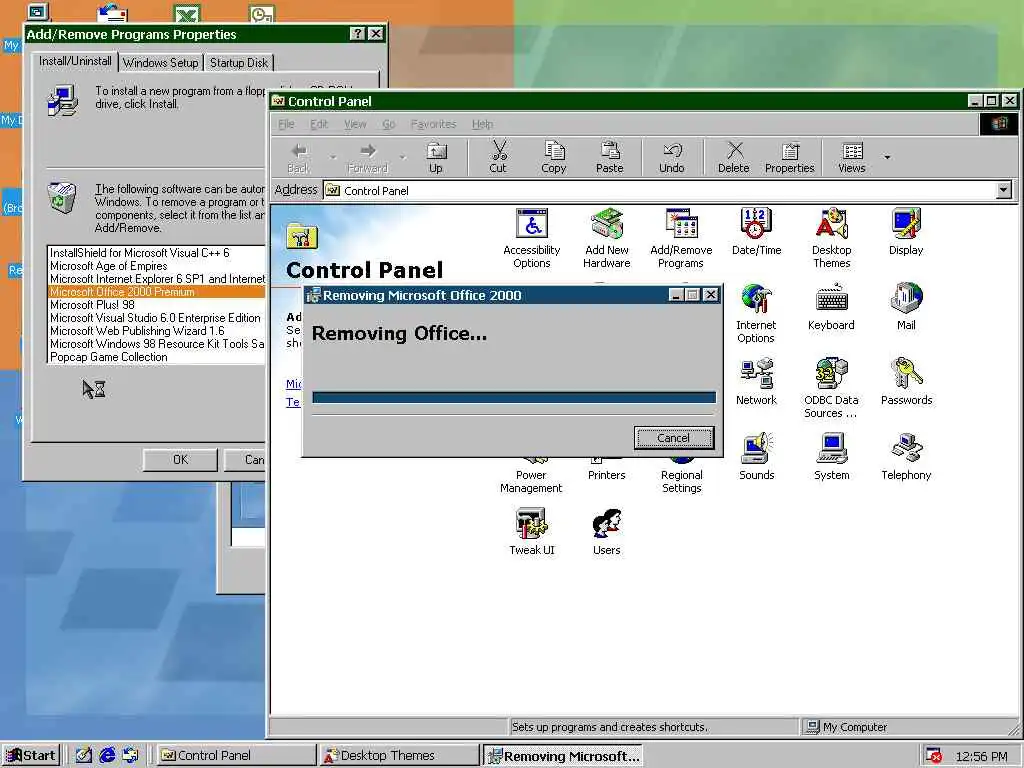The image size is (1024, 768).
Task: Open the Printers folder icon
Action: pos(607,470)
